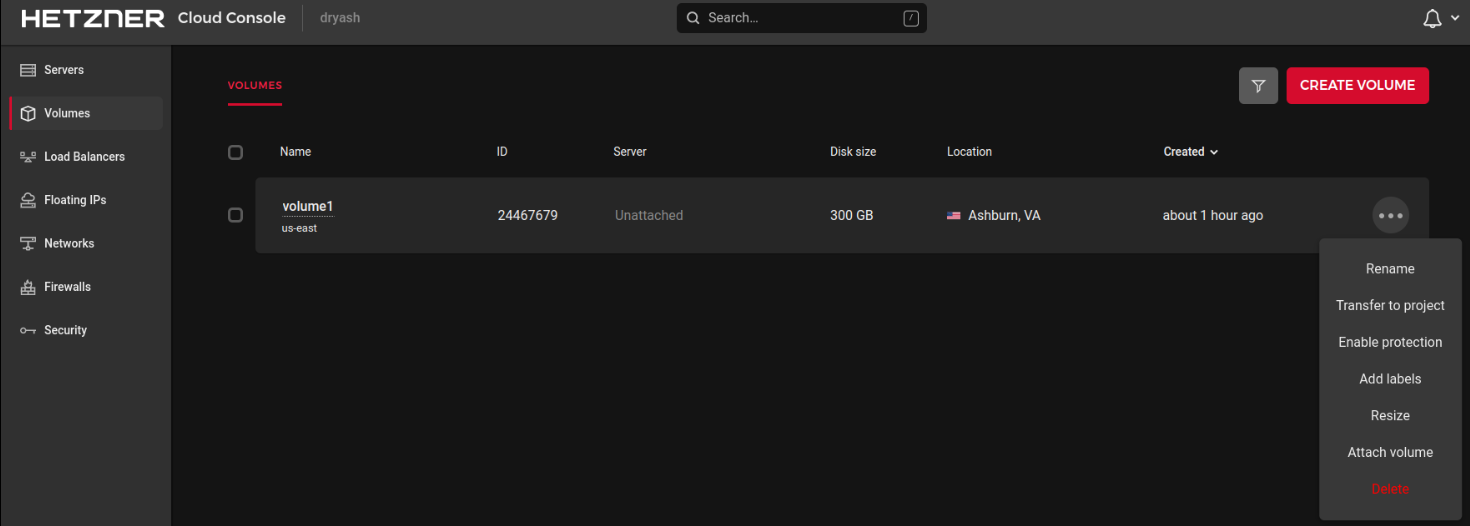This screenshot has width=1470, height=526.
Task: Open Networks using its sidebar icon
Action: pos(28,244)
